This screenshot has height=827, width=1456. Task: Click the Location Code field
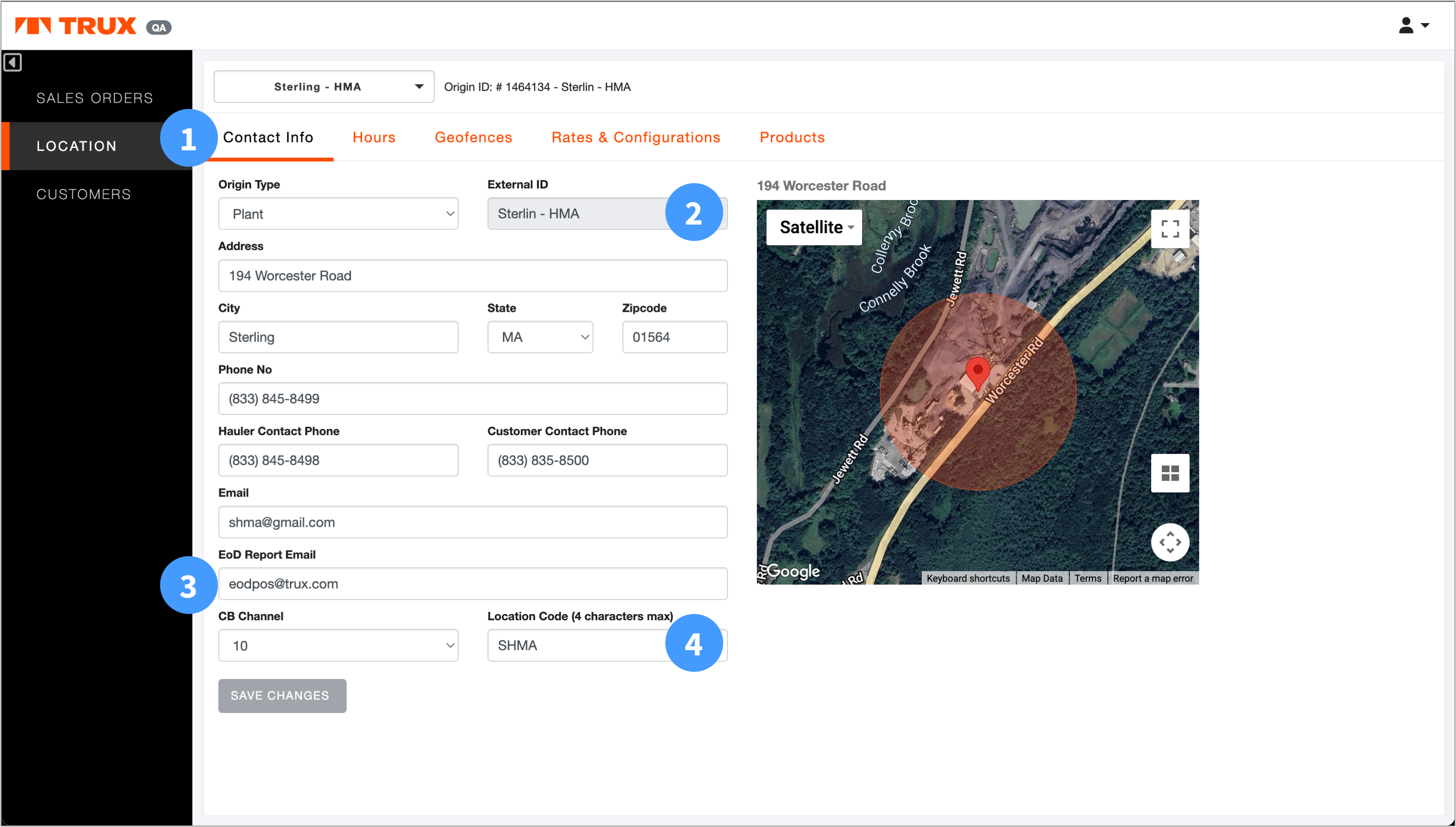coord(607,645)
